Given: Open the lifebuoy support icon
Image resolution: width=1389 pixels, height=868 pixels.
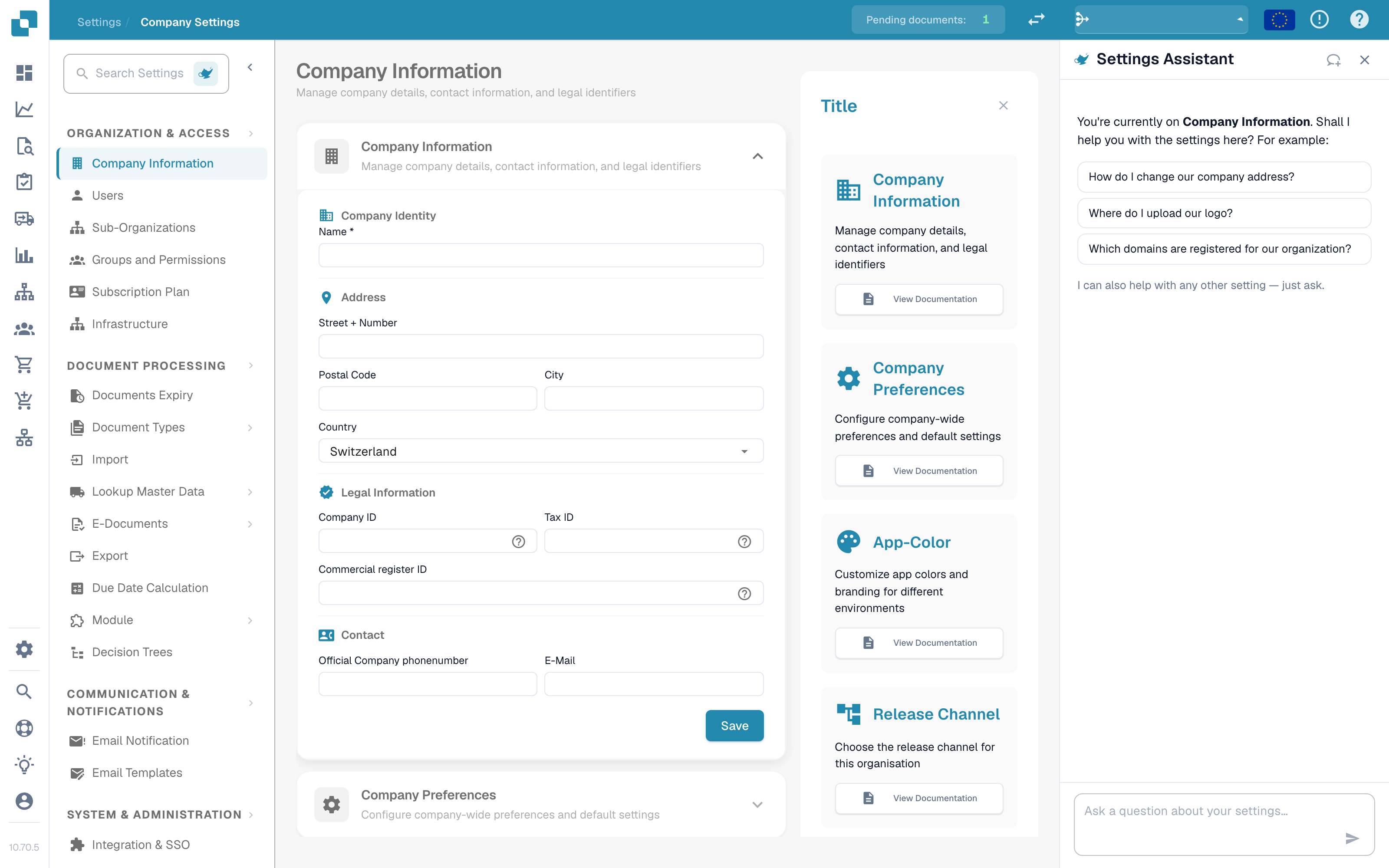Looking at the screenshot, I should pos(24,728).
